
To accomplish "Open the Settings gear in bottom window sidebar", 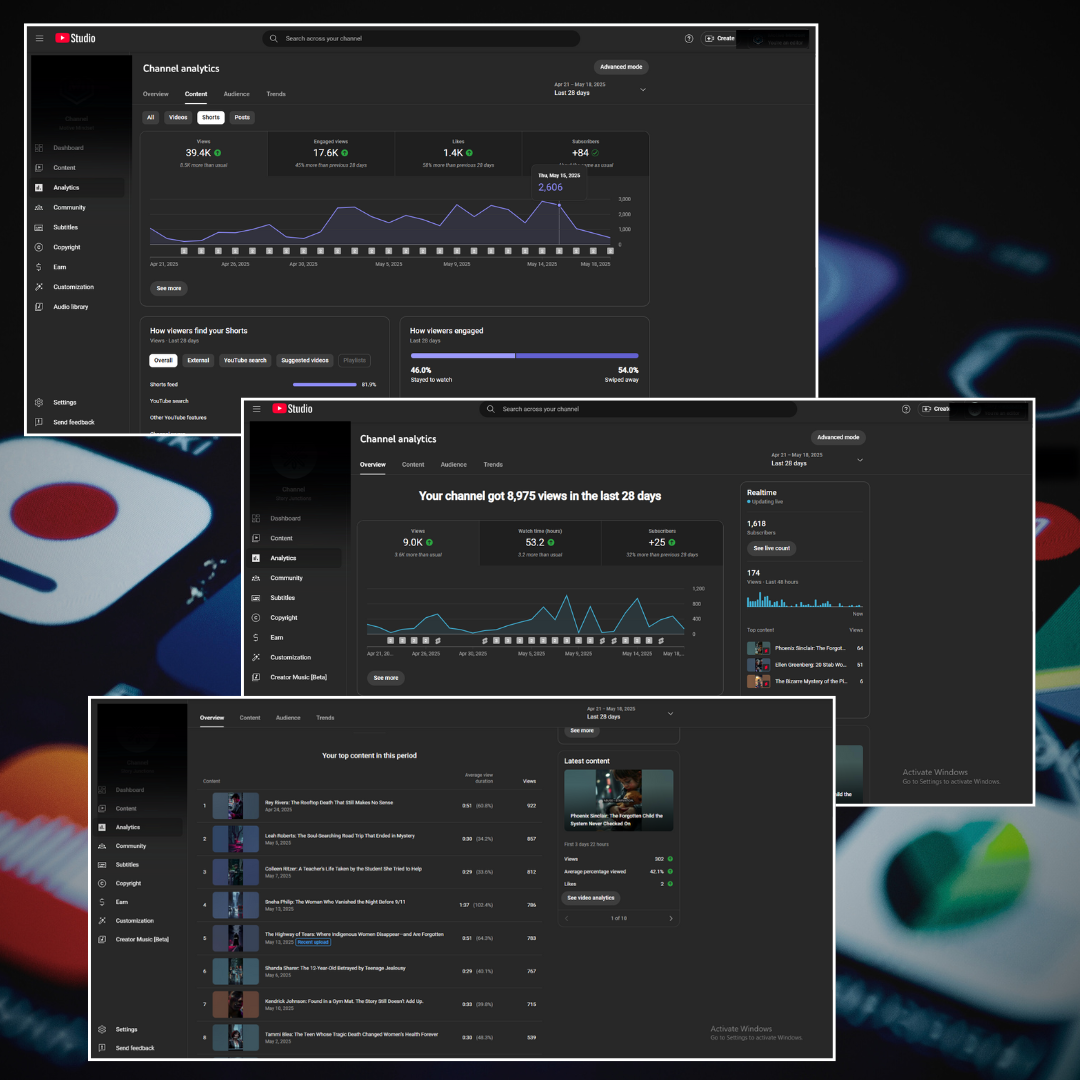I will coord(102,1030).
